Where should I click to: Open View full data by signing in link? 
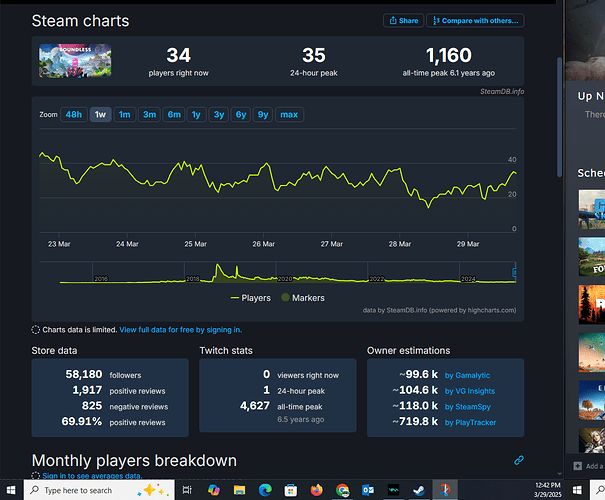(181, 330)
